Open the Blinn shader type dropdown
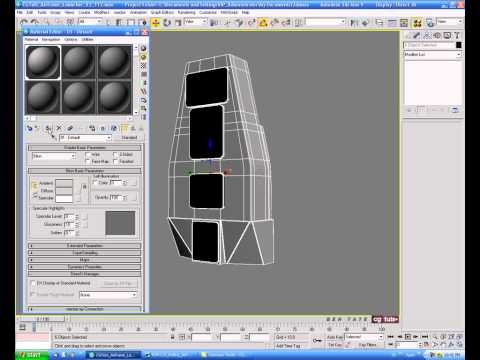480x360 pixels. click(54, 156)
